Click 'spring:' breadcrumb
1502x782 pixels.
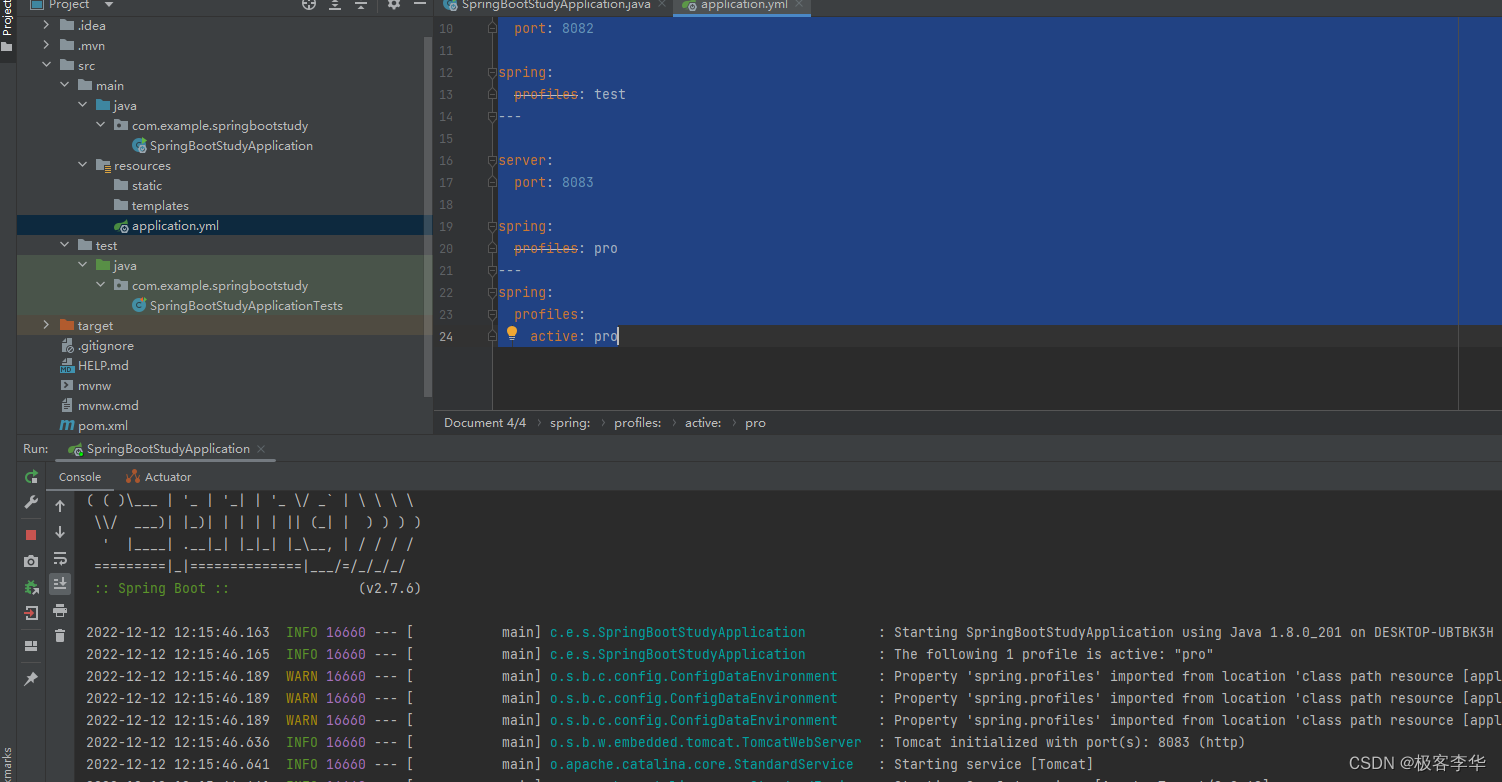pos(570,423)
